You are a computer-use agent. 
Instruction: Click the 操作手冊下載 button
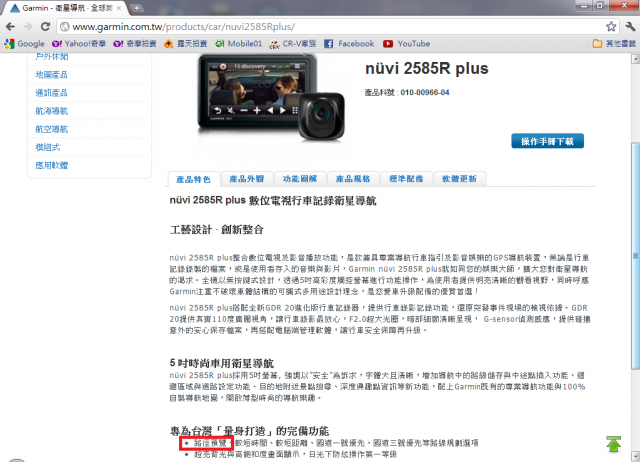coord(547,141)
